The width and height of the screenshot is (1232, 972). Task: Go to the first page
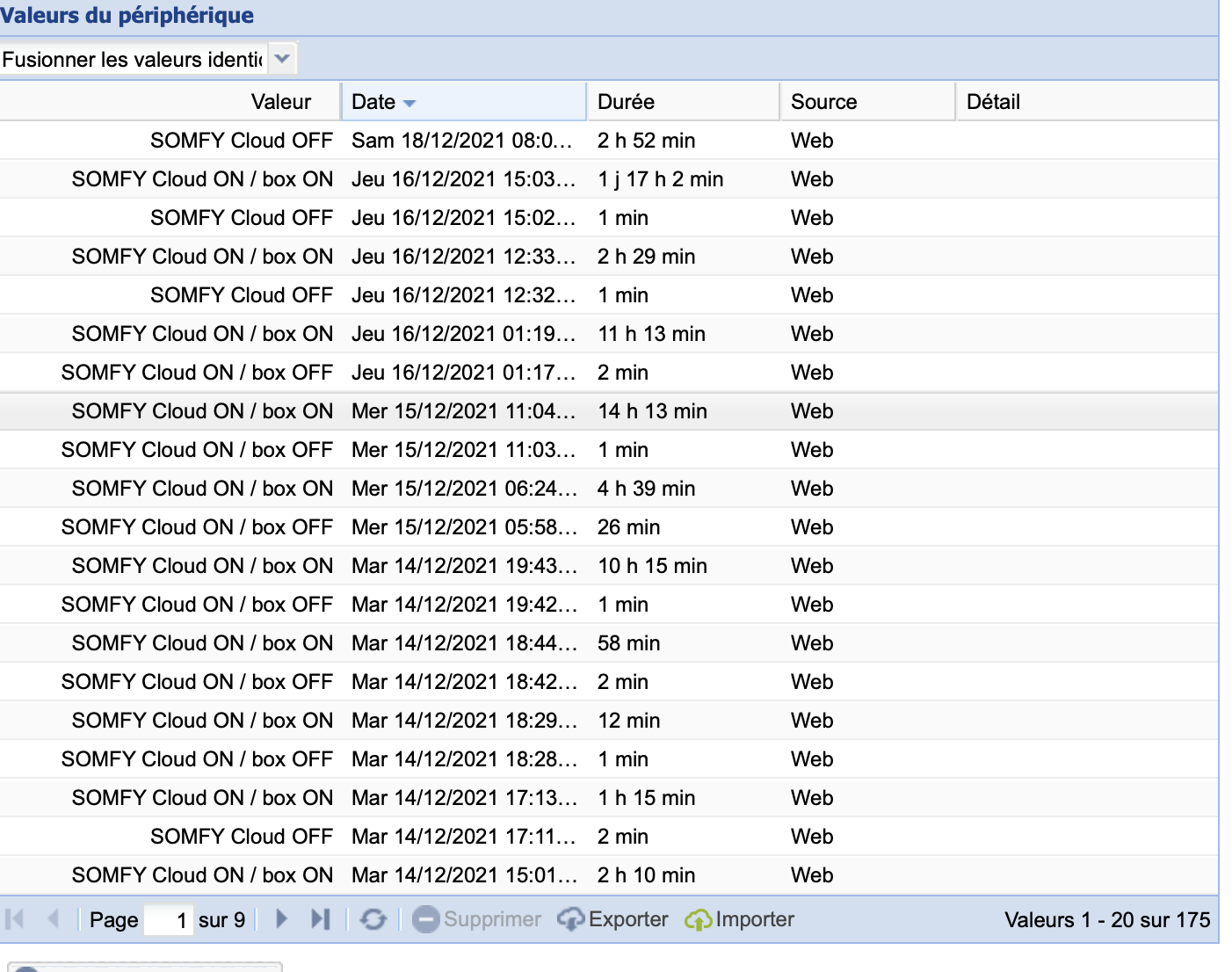tap(15, 919)
